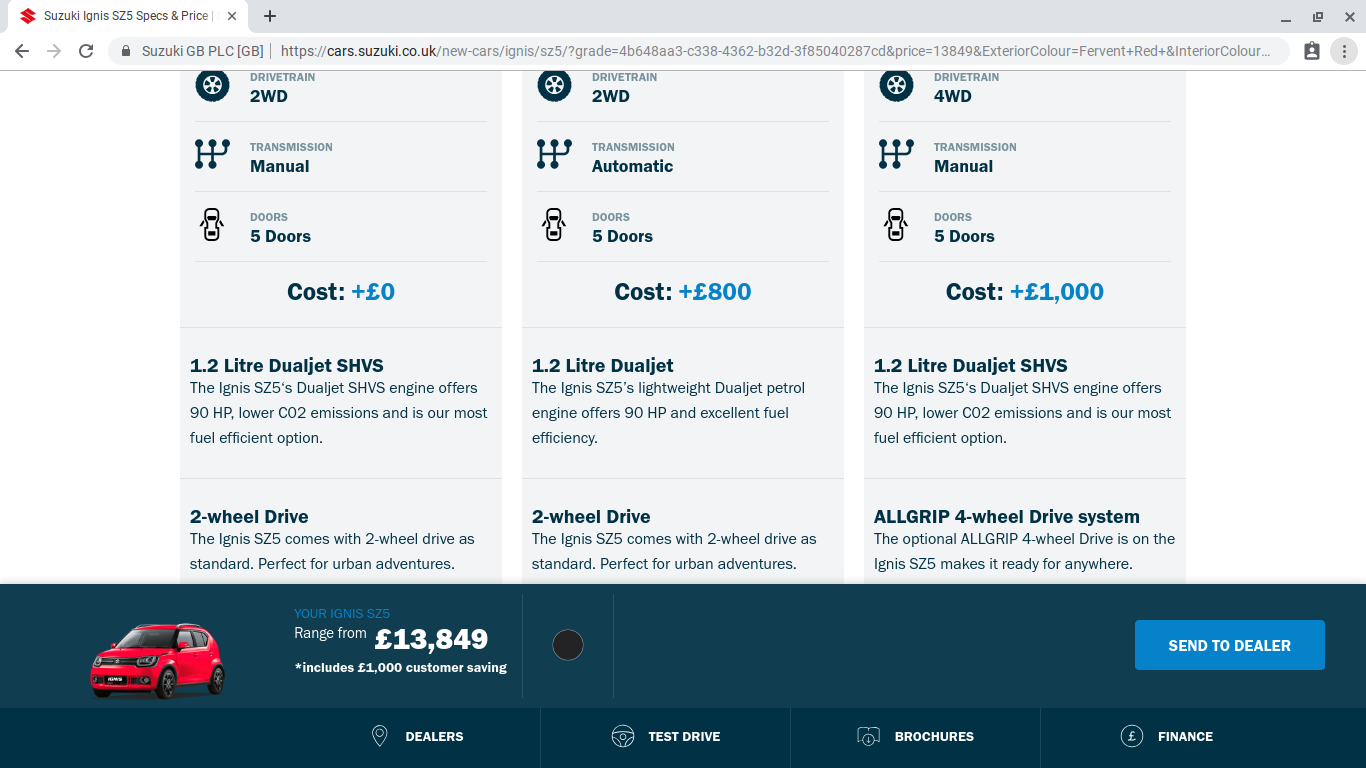Go back using the browser back arrow

point(22,51)
